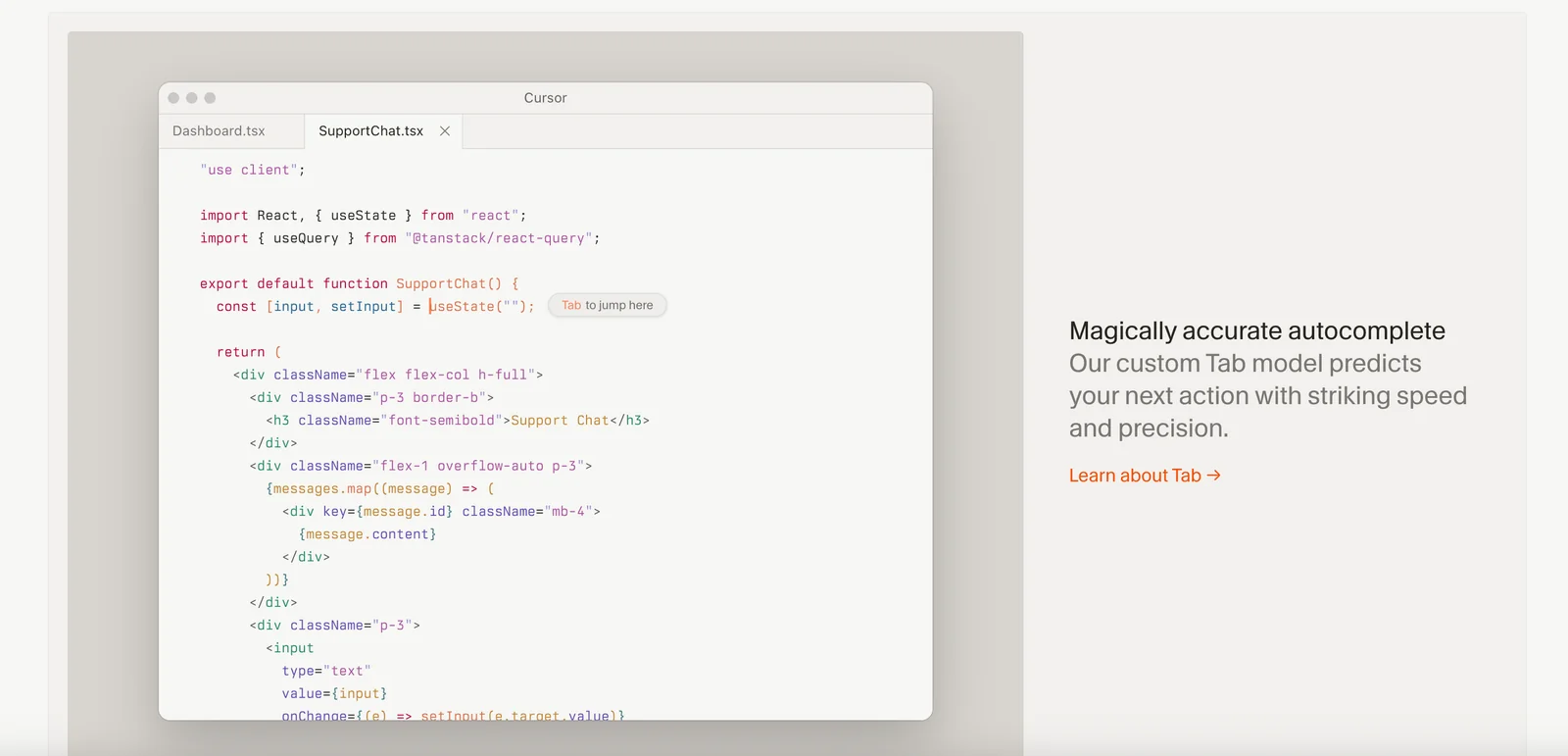Click the first (close) window dot
This screenshot has width=1568, height=756.
[x=173, y=98]
